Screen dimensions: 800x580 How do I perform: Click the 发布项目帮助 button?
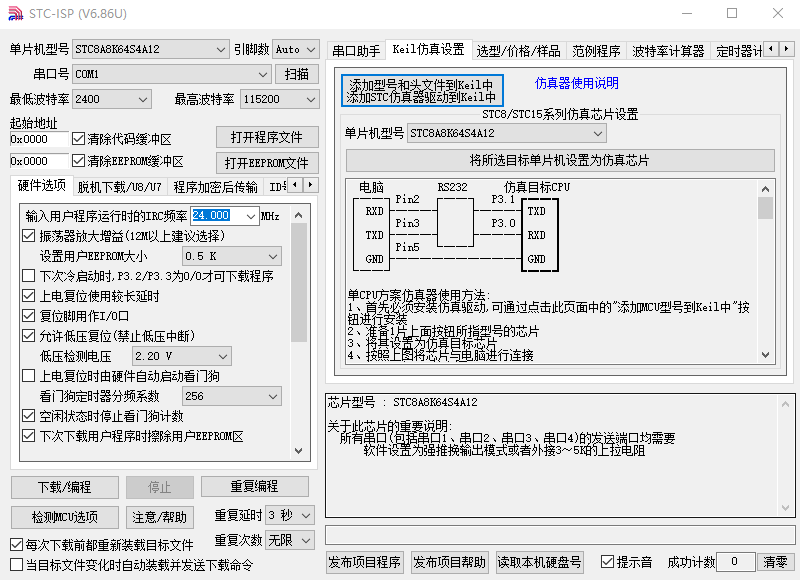click(x=449, y=562)
